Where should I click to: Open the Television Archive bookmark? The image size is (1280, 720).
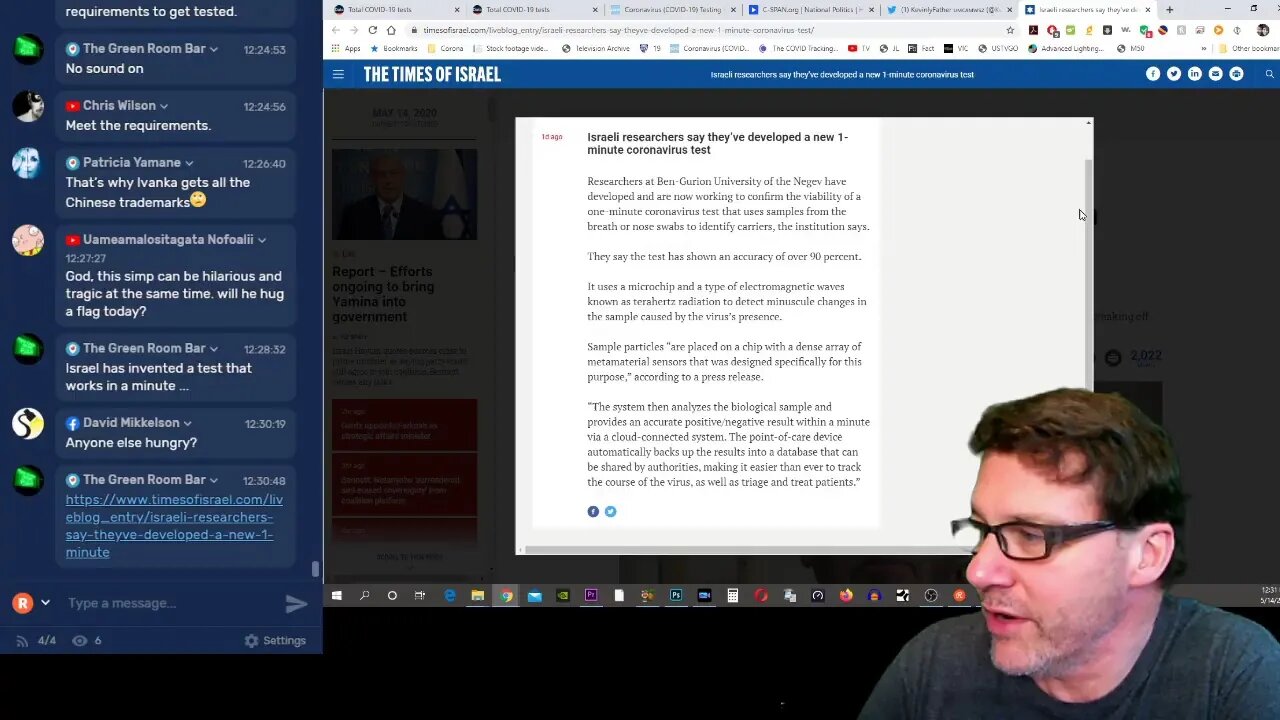[596, 48]
